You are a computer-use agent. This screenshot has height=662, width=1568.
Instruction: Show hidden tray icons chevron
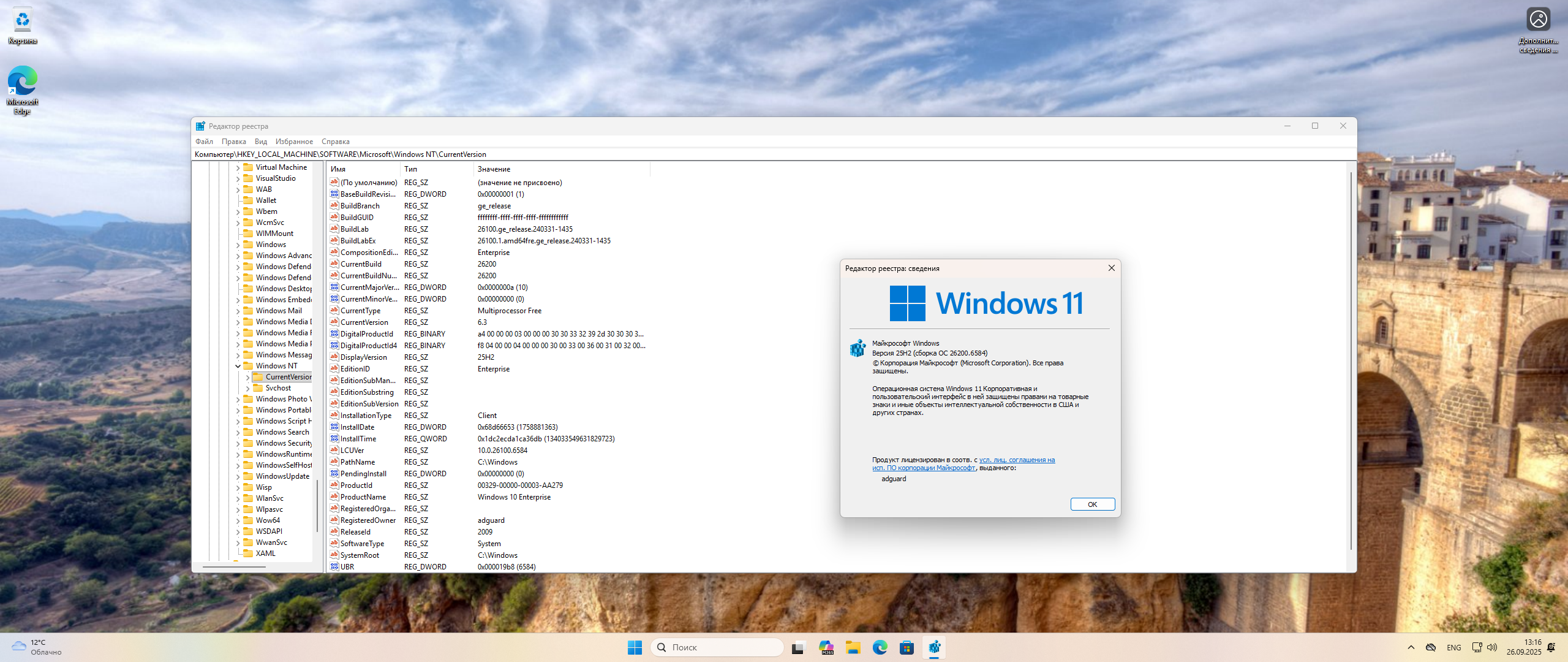click(1411, 647)
